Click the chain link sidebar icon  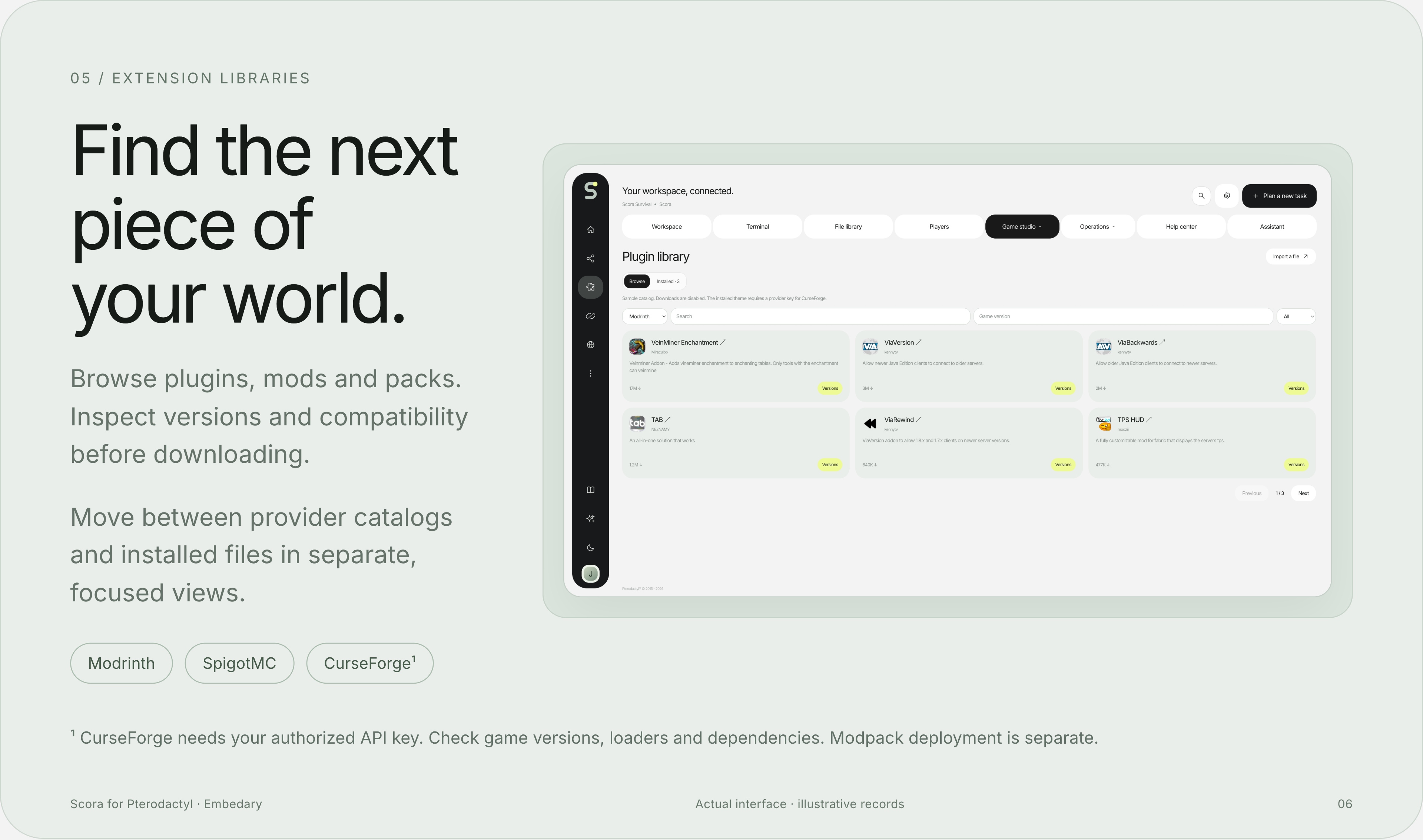(x=590, y=316)
